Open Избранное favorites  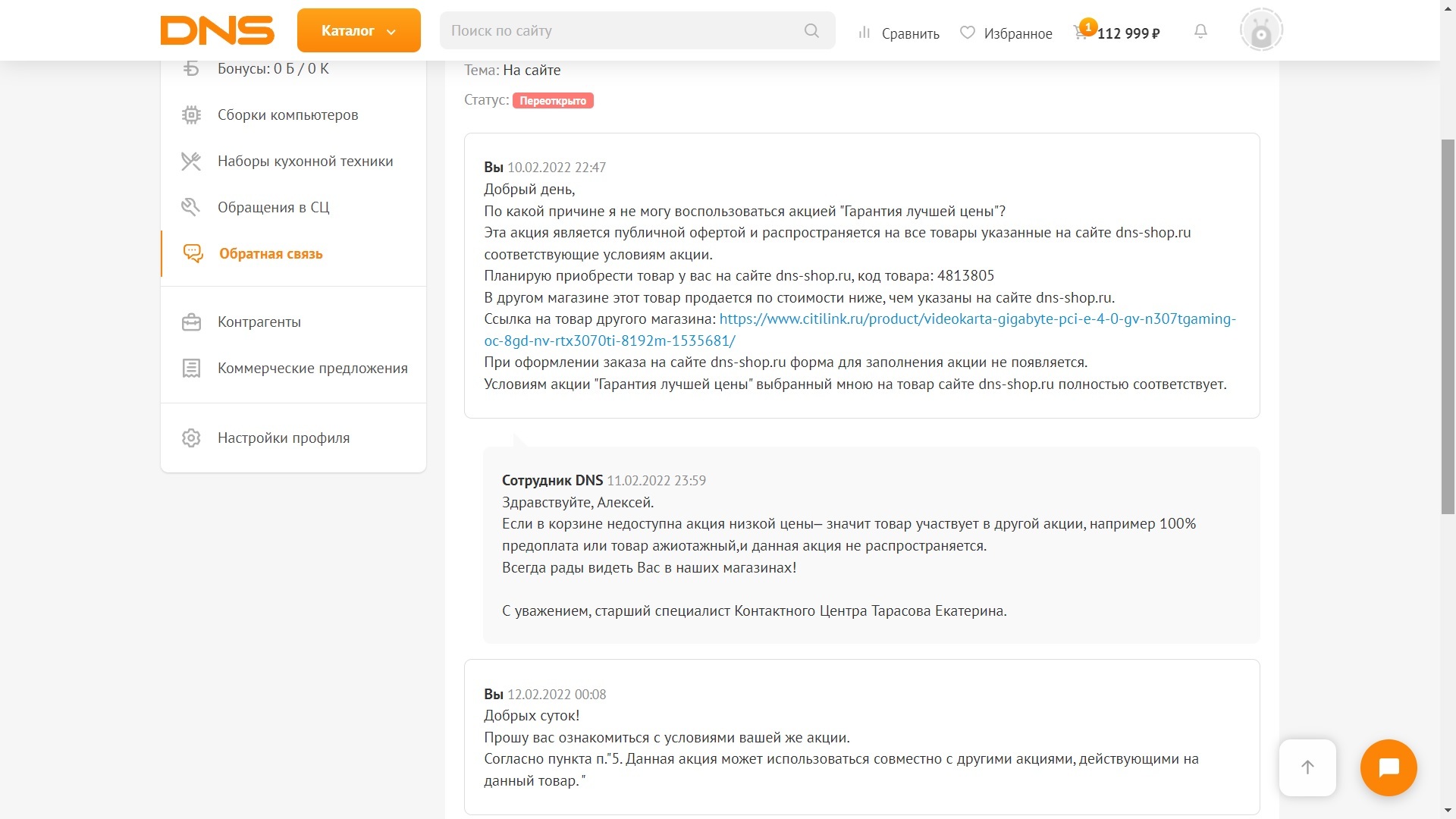tap(1018, 33)
